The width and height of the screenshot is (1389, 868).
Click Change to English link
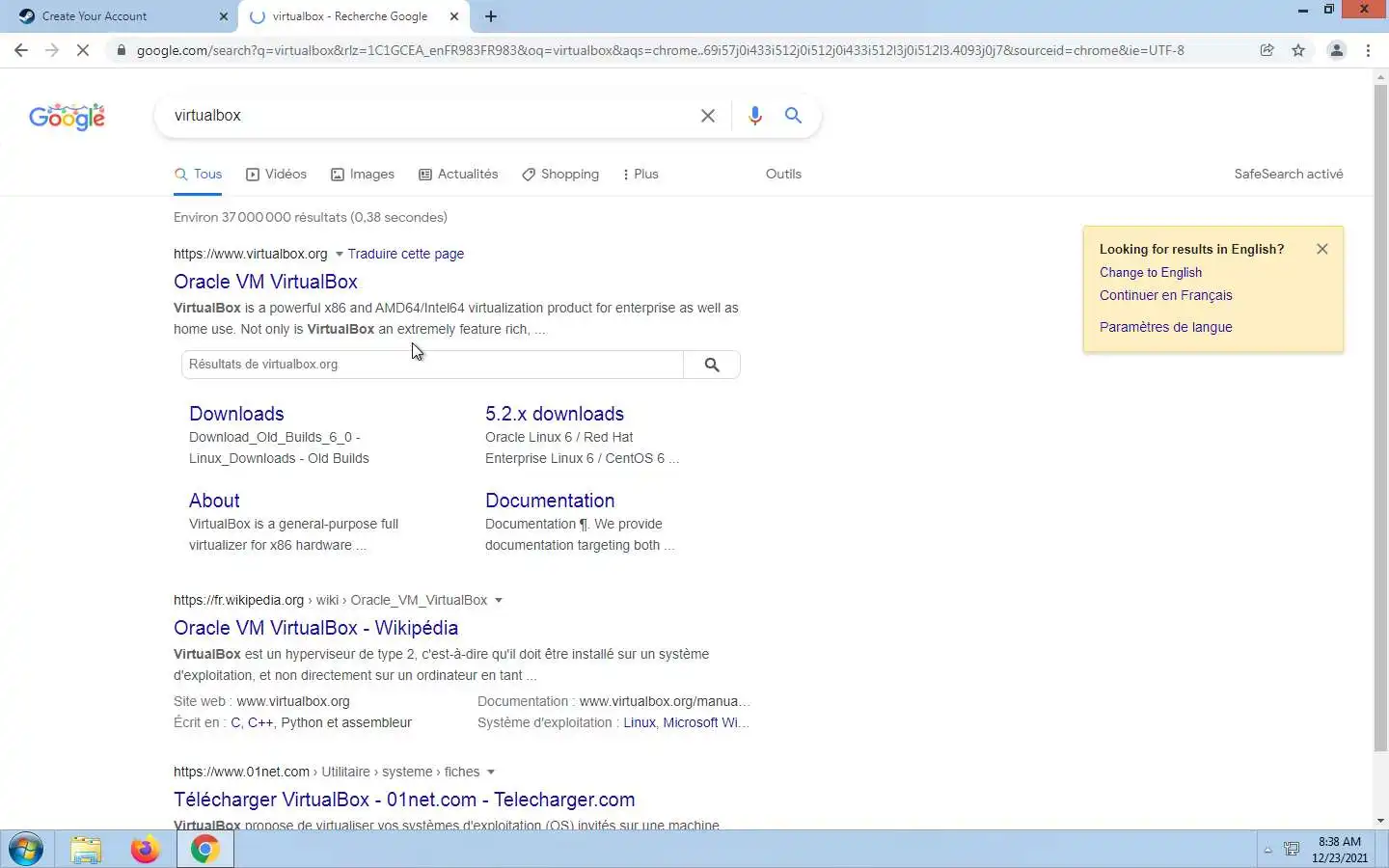(x=1151, y=273)
